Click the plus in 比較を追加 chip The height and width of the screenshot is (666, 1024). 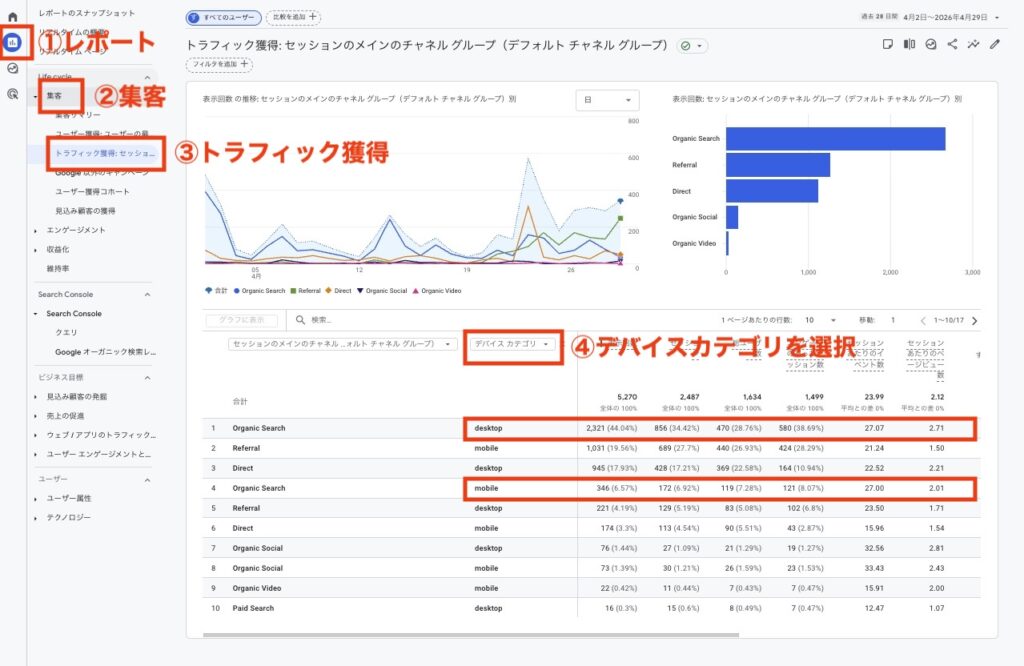[x=313, y=17]
